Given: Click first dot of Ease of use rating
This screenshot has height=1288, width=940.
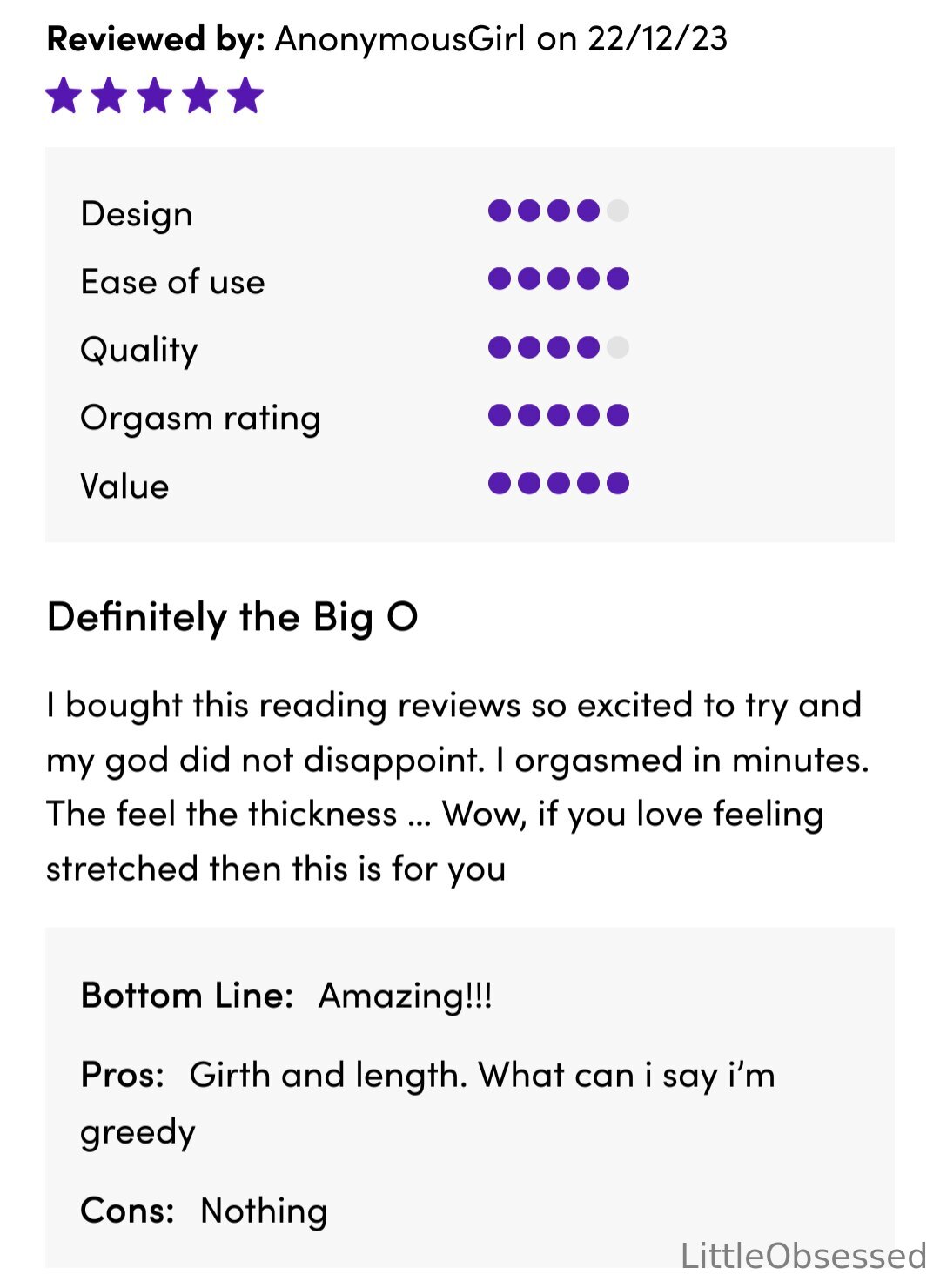Looking at the screenshot, I should tap(500, 278).
